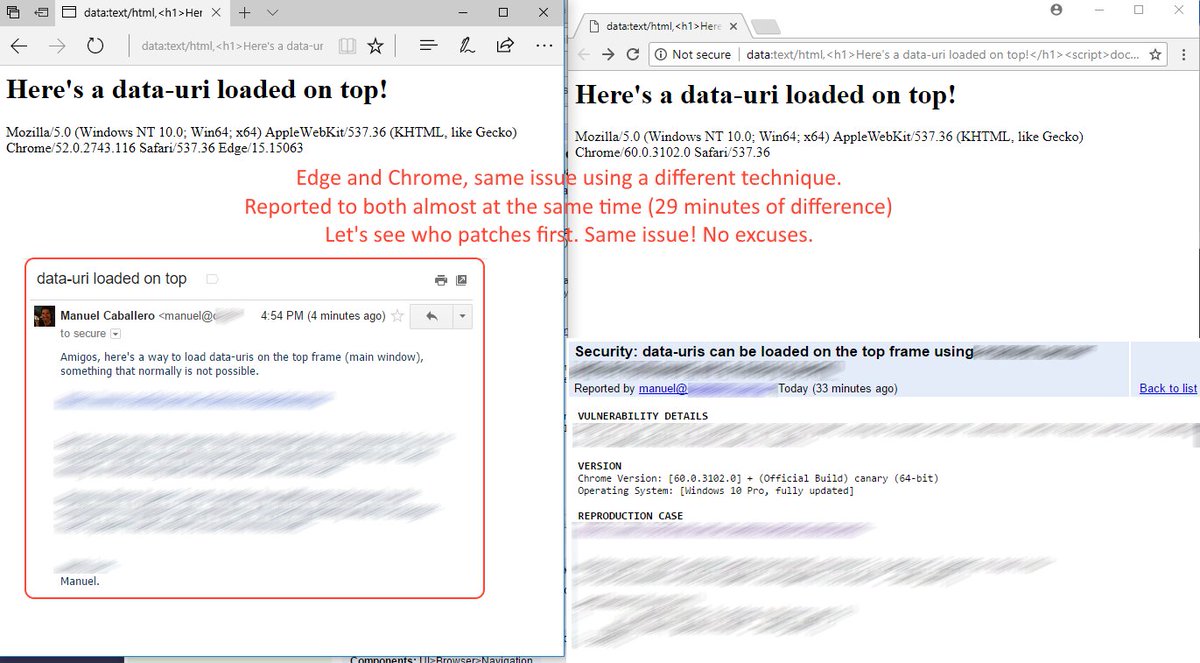1200x663 pixels.
Task: Click the label tag icon beside email subject
Action: tap(212, 279)
